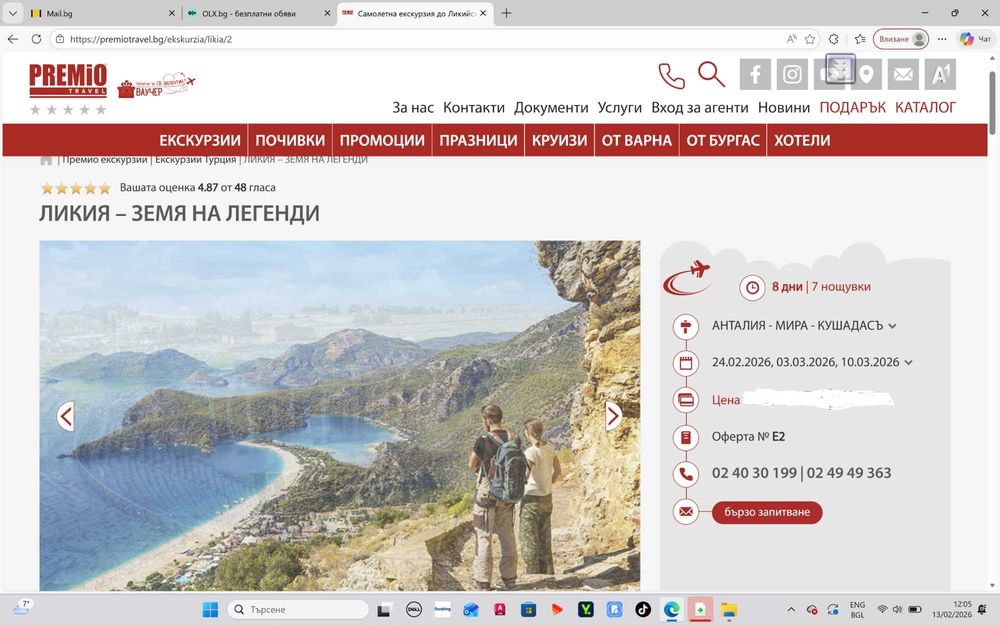1000x625 pixels.
Task: Click the phone number 02 40 30 199
Action: (754, 473)
